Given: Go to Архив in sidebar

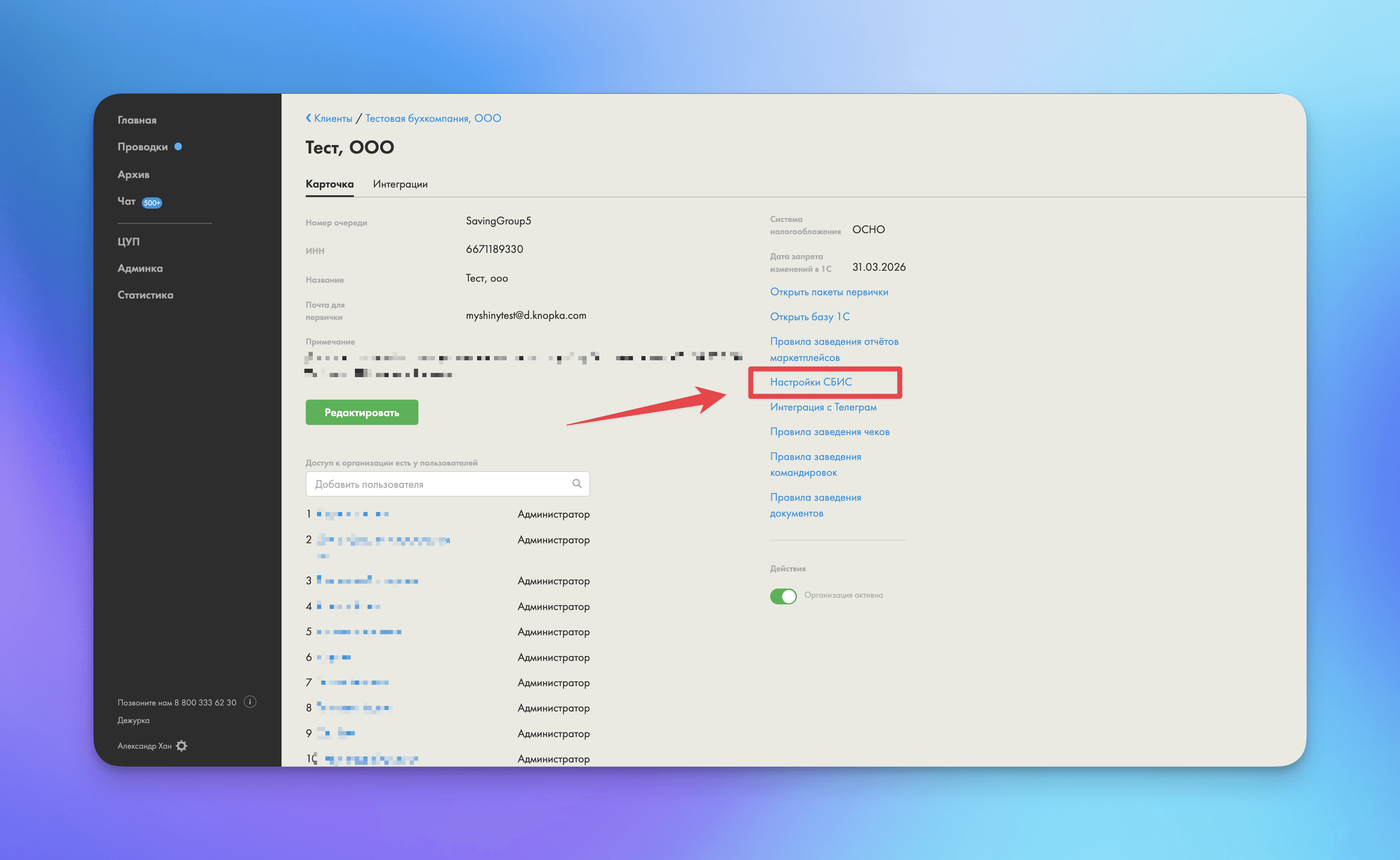Looking at the screenshot, I should pyautogui.click(x=134, y=175).
